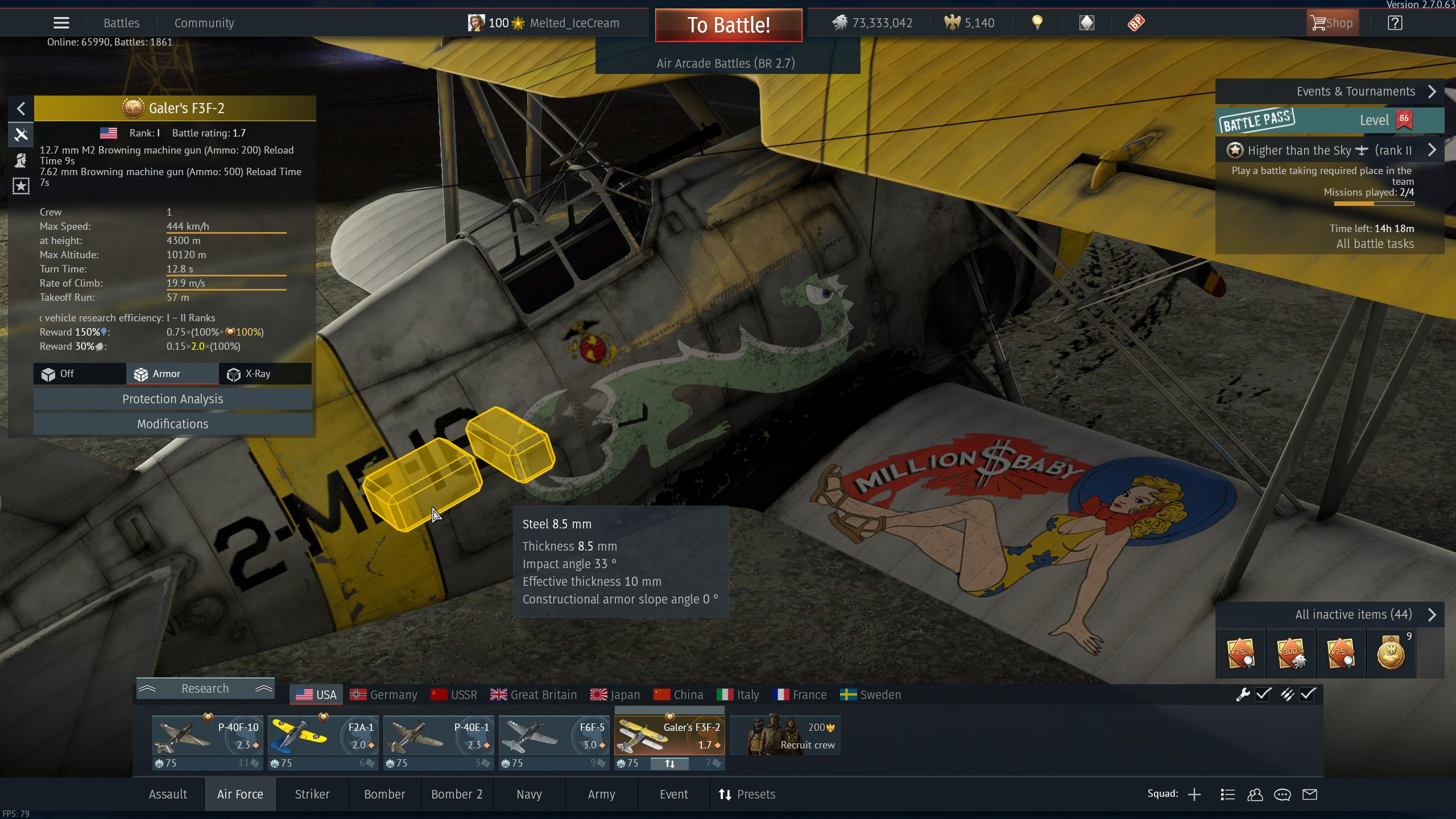This screenshot has width=1456, height=819.
Task: Expand Higher than the Sky task
Action: [1330, 150]
